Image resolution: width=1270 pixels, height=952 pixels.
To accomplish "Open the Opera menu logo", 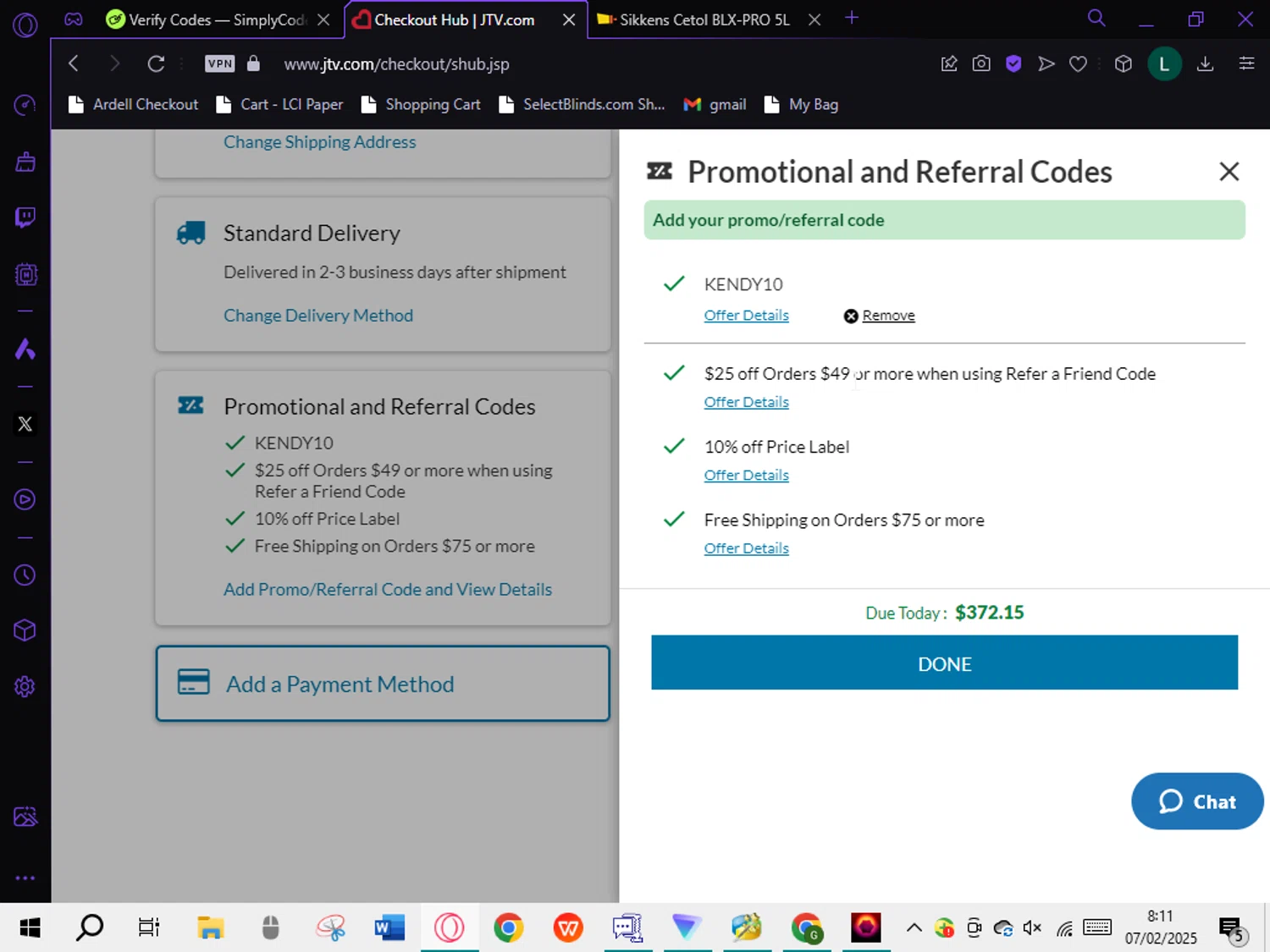I will pos(25,25).
